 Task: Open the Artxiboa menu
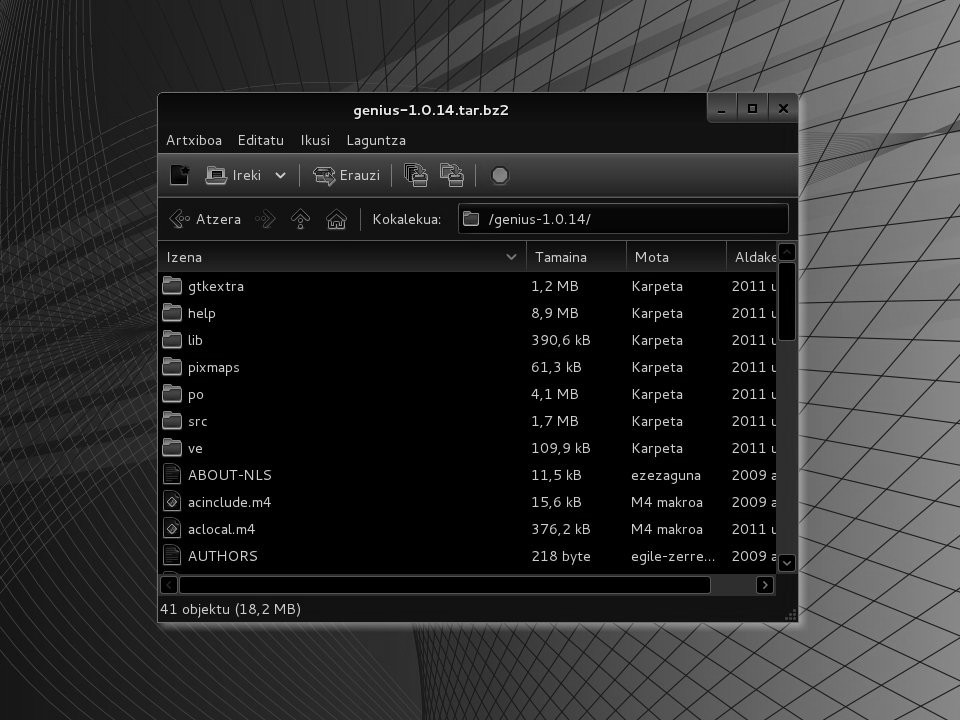click(x=194, y=140)
